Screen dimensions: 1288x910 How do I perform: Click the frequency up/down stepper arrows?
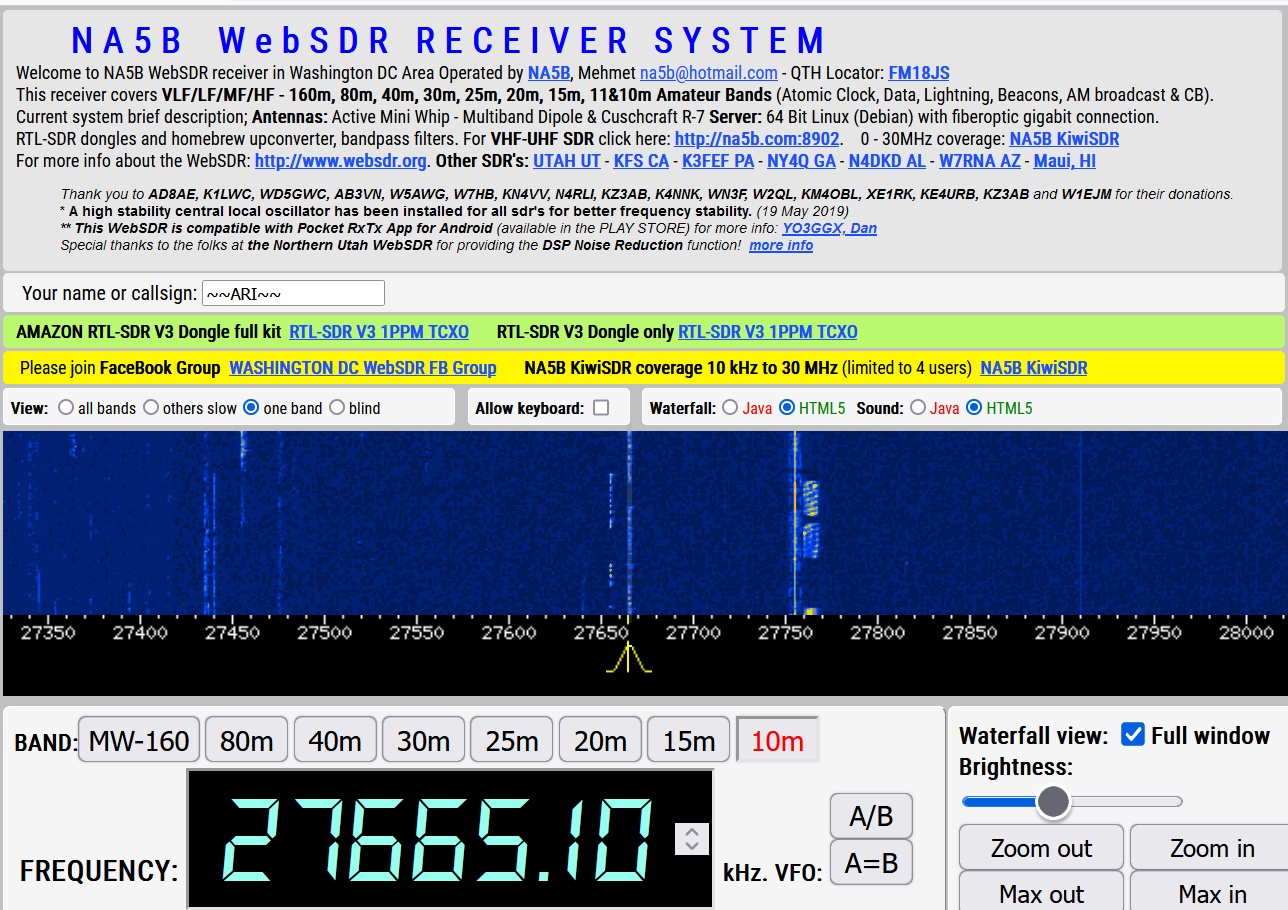(x=692, y=838)
